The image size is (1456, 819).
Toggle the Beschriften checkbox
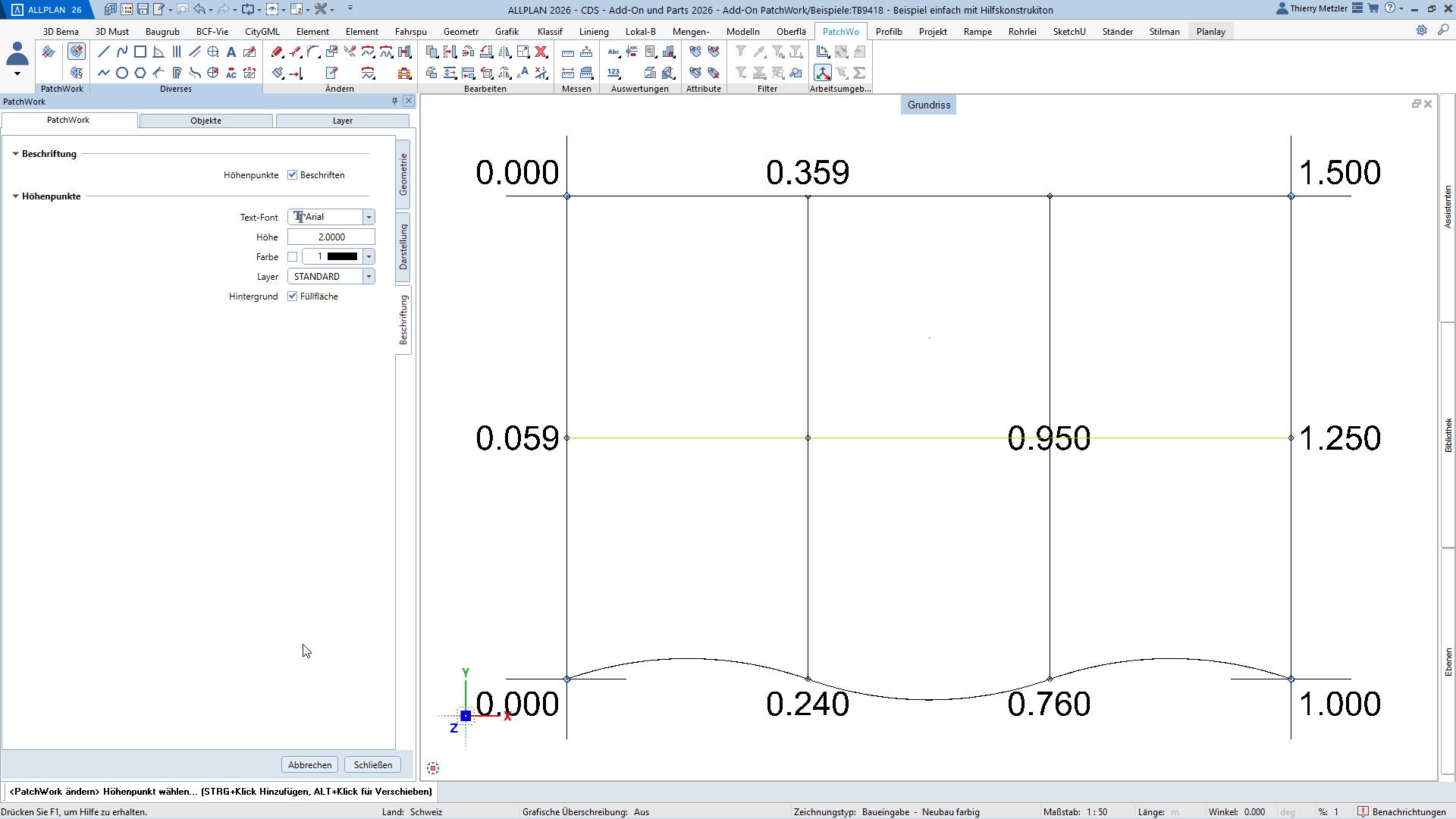(x=292, y=175)
